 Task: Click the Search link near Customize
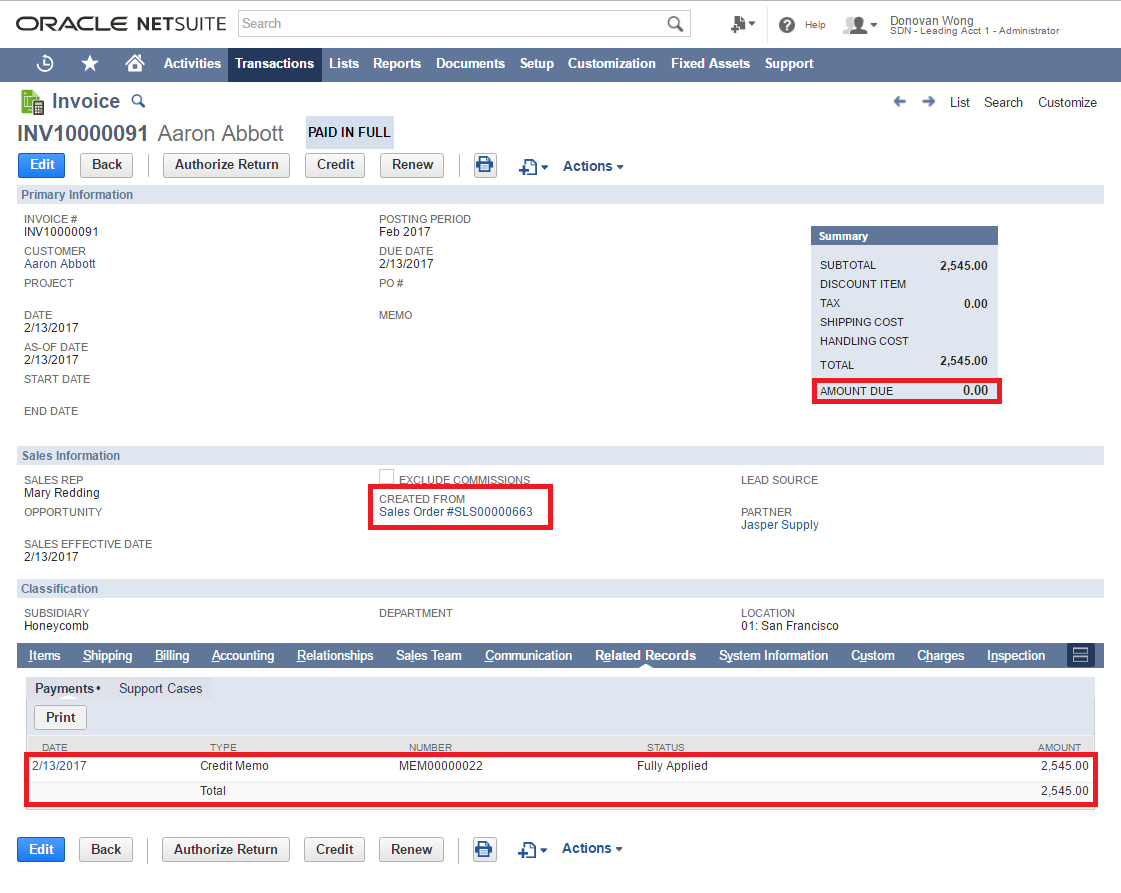[x=1003, y=102]
